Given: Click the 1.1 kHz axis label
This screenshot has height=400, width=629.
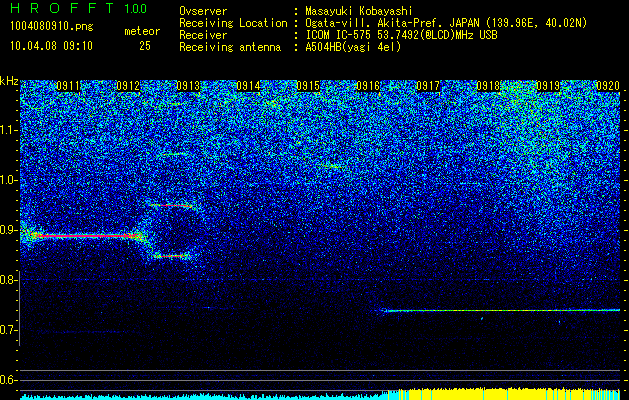Looking at the screenshot, I should [8, 130].
